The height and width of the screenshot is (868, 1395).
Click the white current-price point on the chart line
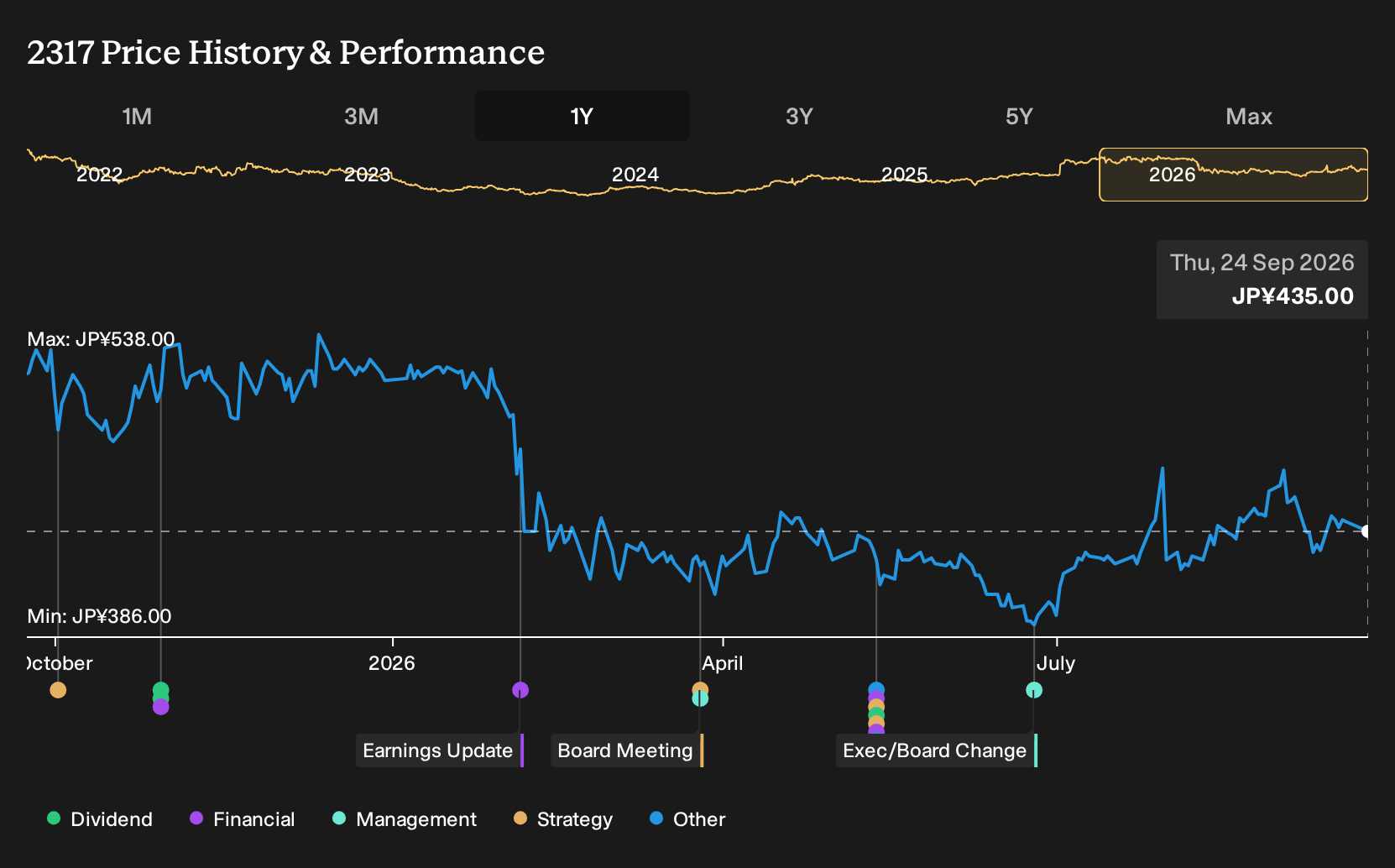[1366, 531]
